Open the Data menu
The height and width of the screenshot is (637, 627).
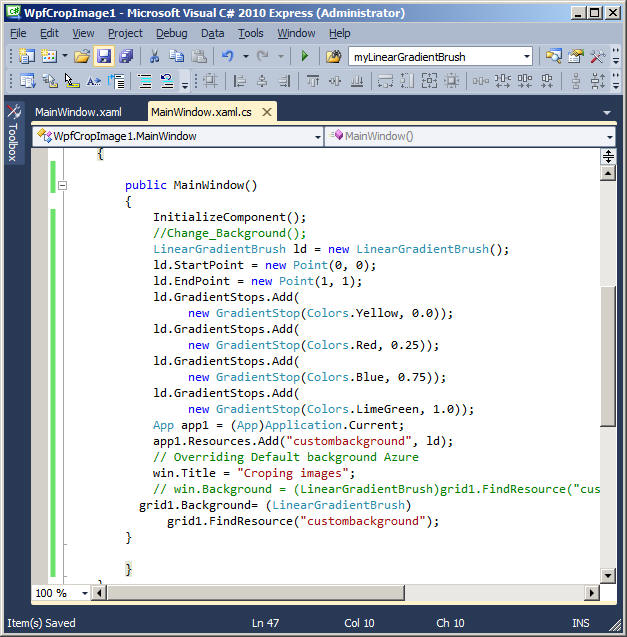[x=213, y=33]
